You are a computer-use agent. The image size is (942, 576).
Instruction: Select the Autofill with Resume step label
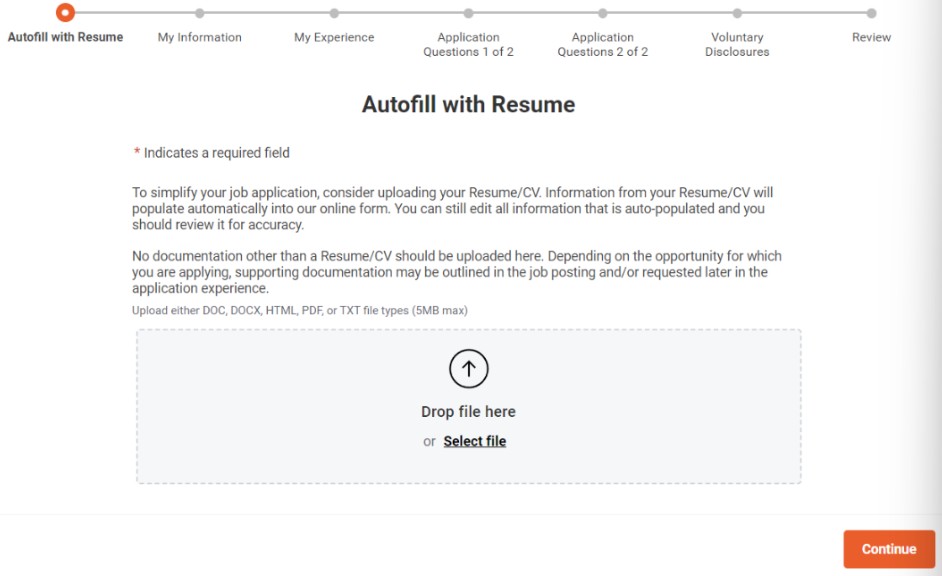coord(66,37)
